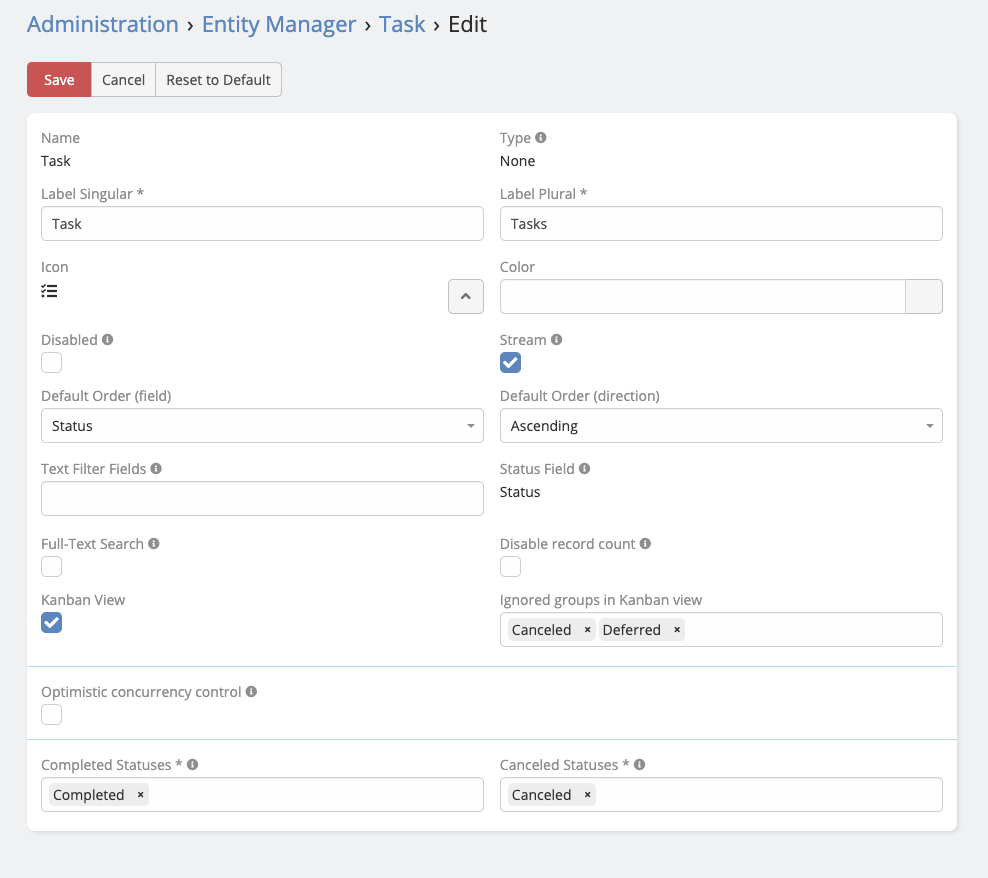The image size is (988, 878).
Task: Open the color picker swatch
Action: pyautogui.click(x=923, y=297)
